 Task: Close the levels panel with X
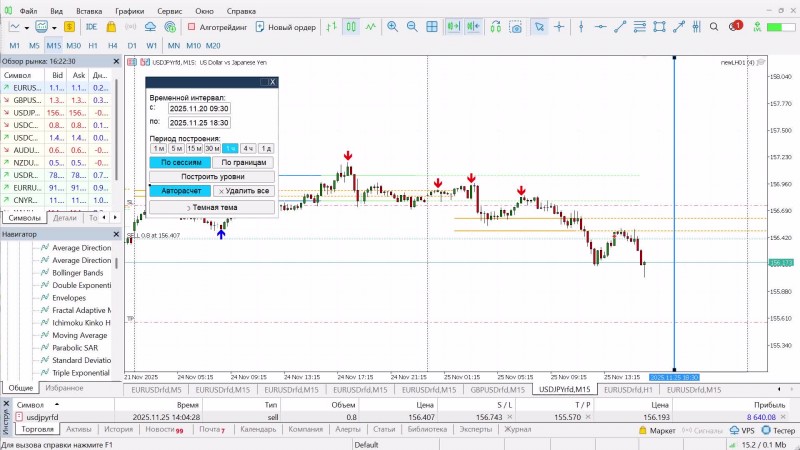(272, 82)
